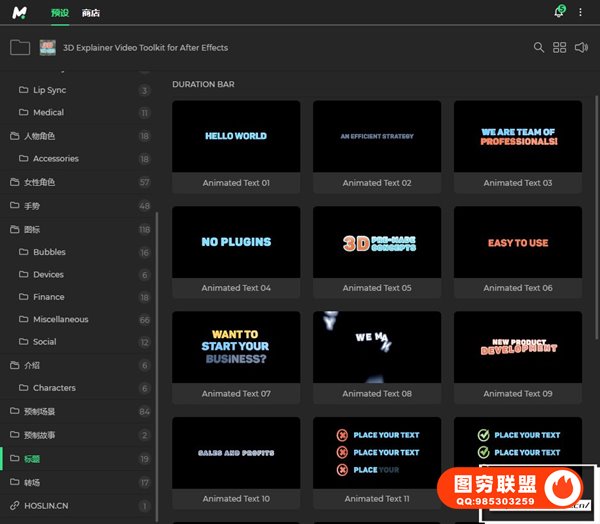Viewport: 600px width, 524px height.
Task: Click the 3D Explainer toolkit pack thumbnail
Action: point(47,47)
